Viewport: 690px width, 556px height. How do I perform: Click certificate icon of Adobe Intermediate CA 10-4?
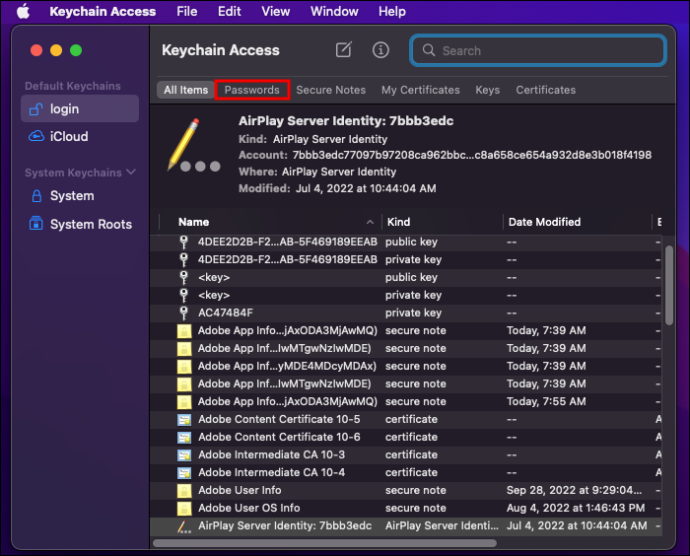[x=184, y=473]
